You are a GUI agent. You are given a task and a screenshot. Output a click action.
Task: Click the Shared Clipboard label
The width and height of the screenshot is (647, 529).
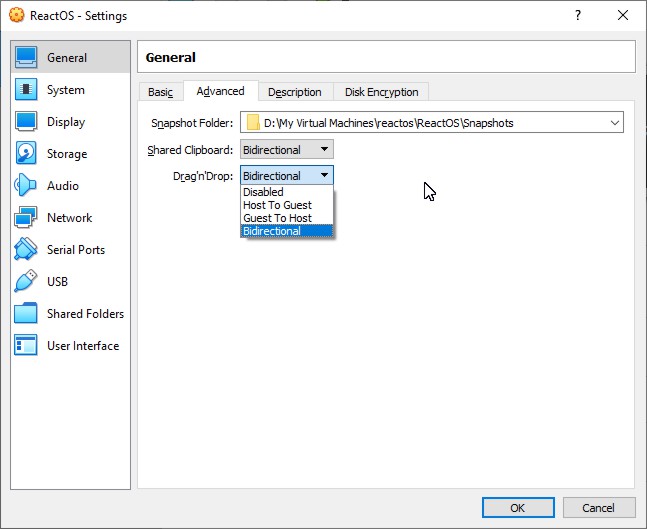(x=190, y=150)
